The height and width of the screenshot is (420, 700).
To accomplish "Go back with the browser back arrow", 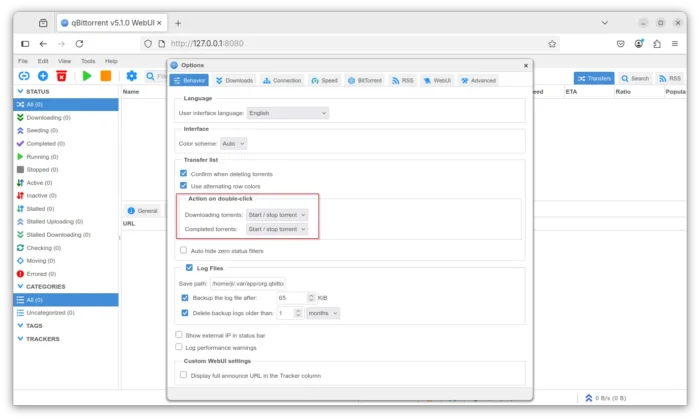I will [x=43, y=44].
